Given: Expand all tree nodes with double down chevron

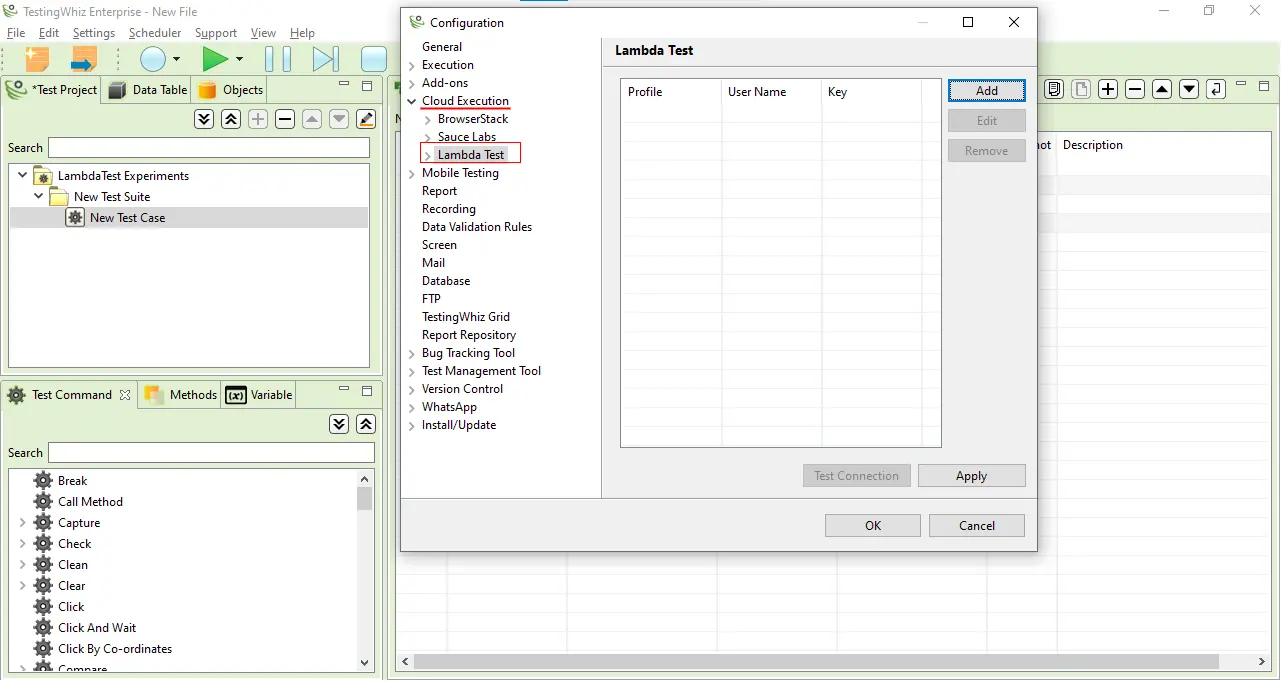Looking at the screenshot, I should 204,119.
